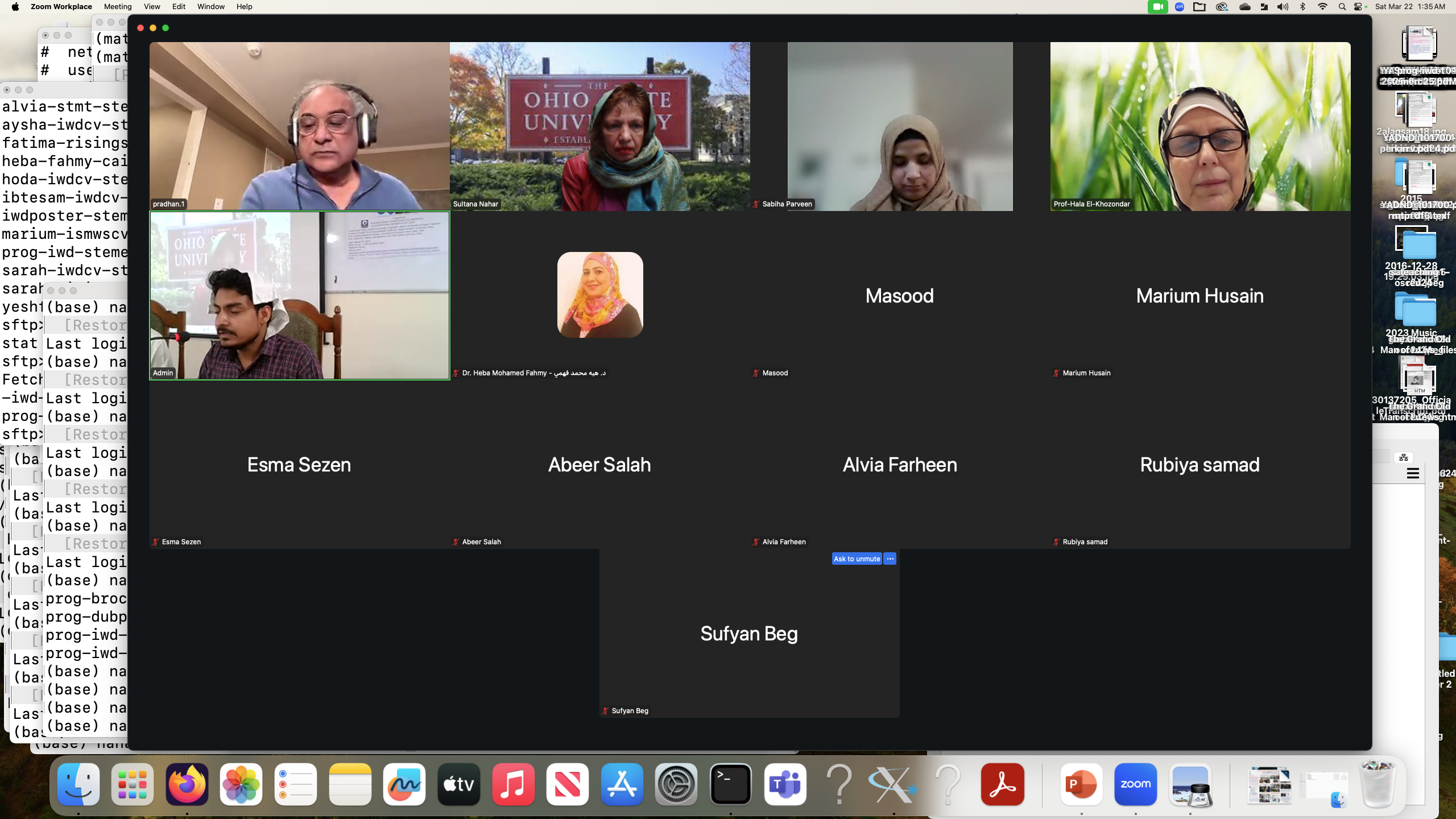
Task: Toggle Control Center in the menu bar
Action: click(x=1358, y=7)
